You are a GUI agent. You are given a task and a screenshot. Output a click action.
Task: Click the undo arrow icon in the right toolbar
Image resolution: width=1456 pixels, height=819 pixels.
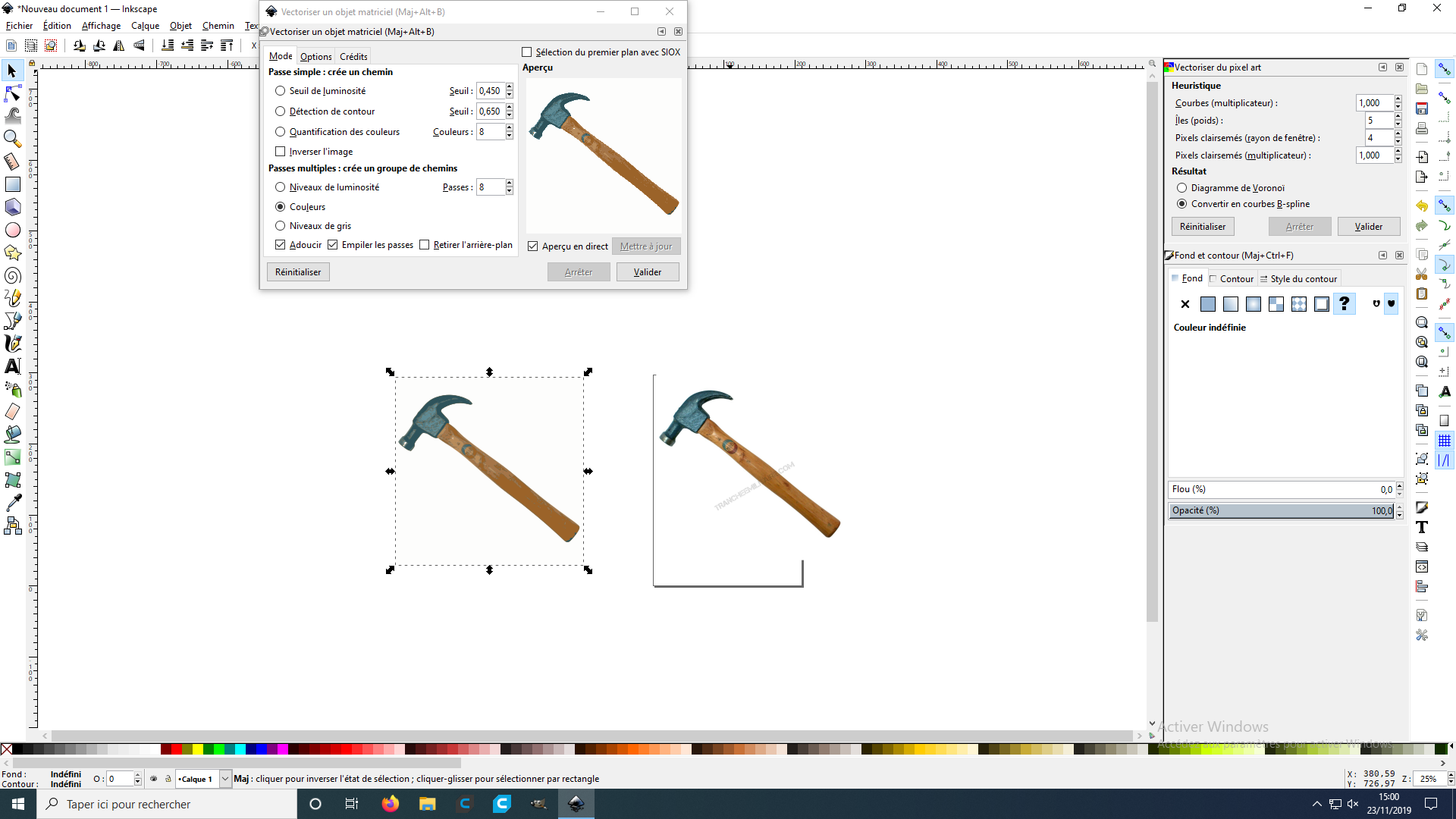[x=1422, y=206]
